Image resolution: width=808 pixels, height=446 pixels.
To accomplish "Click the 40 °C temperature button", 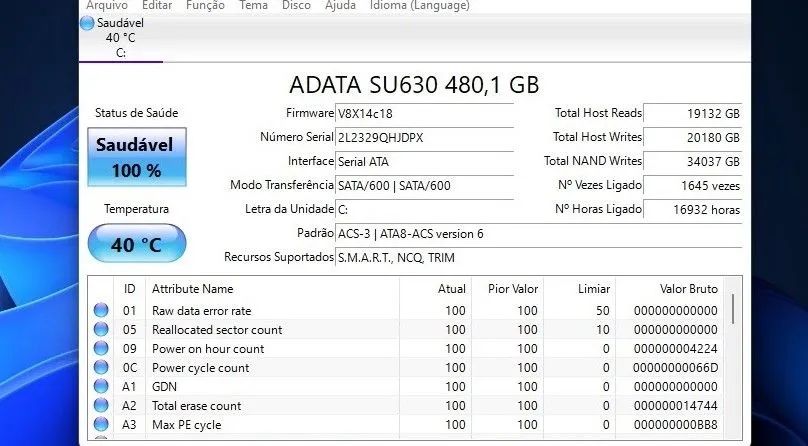I will click(137, 243).
